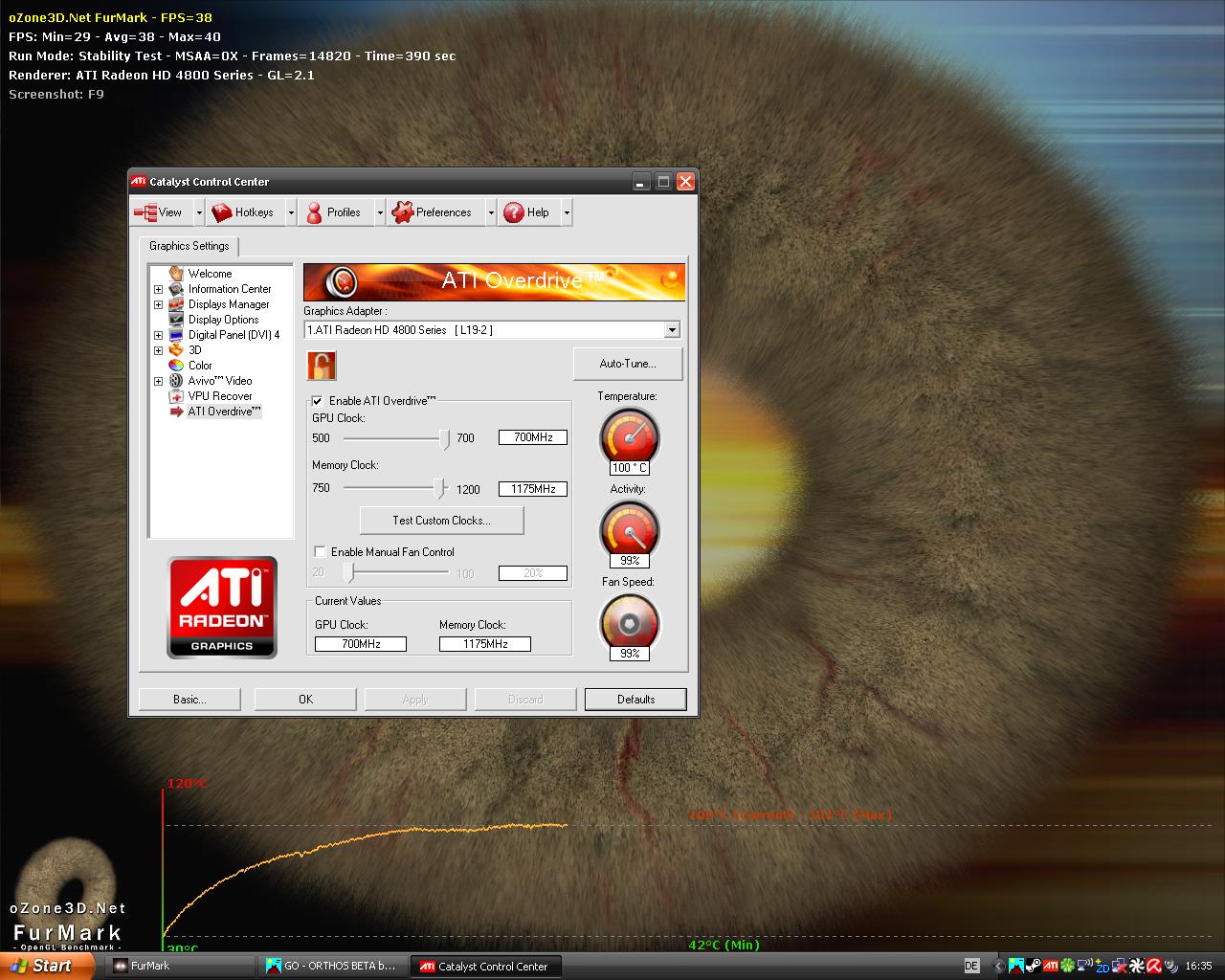Click the DE language indicator
Screen dimensions: 1225x980
pyautogui.click(x=972, y=966)
